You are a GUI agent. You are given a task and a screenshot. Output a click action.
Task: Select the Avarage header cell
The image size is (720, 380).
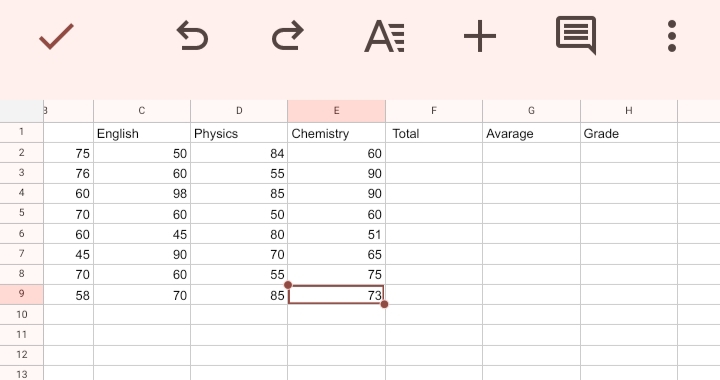click(x=531, y=133)
